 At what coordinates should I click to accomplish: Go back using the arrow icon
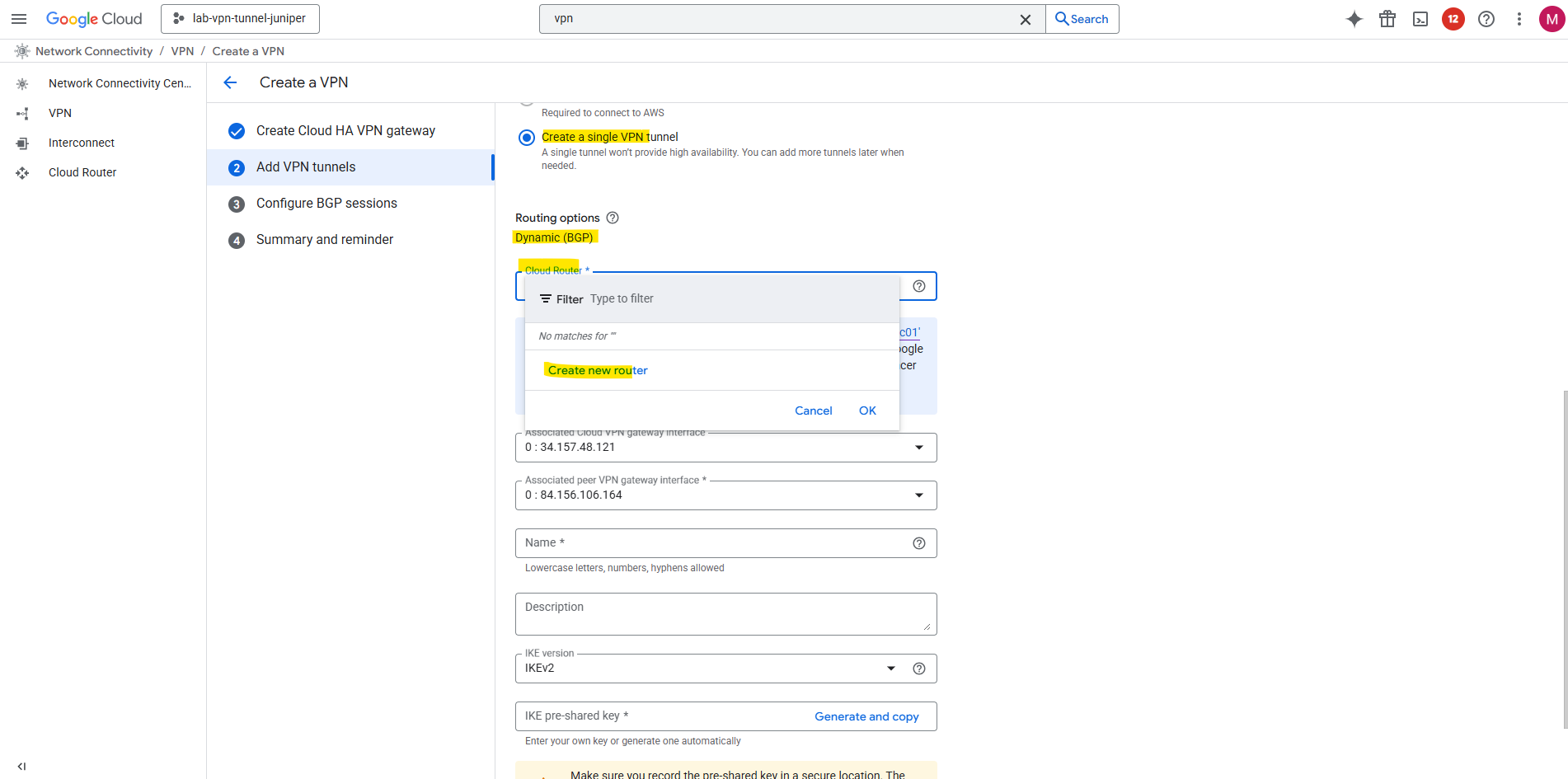click(230, 82)
